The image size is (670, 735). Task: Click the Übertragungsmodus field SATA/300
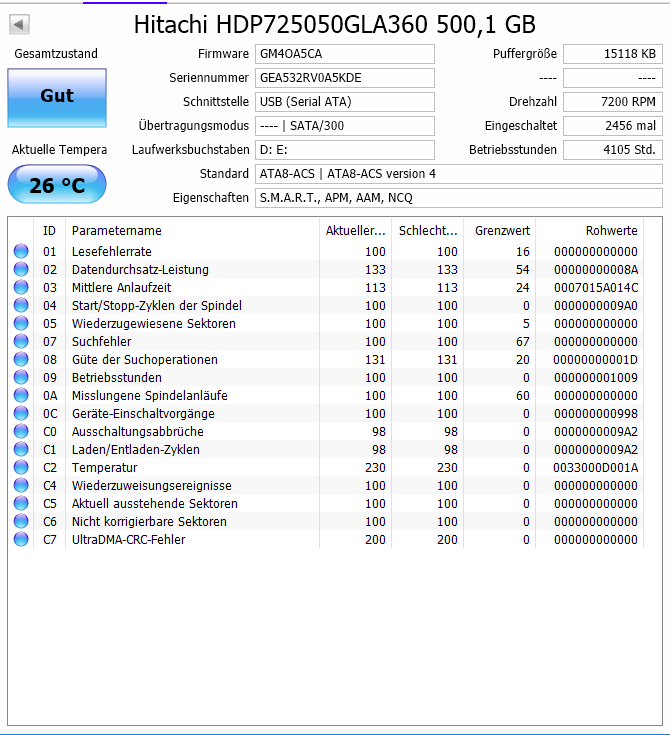click(345, 126)
